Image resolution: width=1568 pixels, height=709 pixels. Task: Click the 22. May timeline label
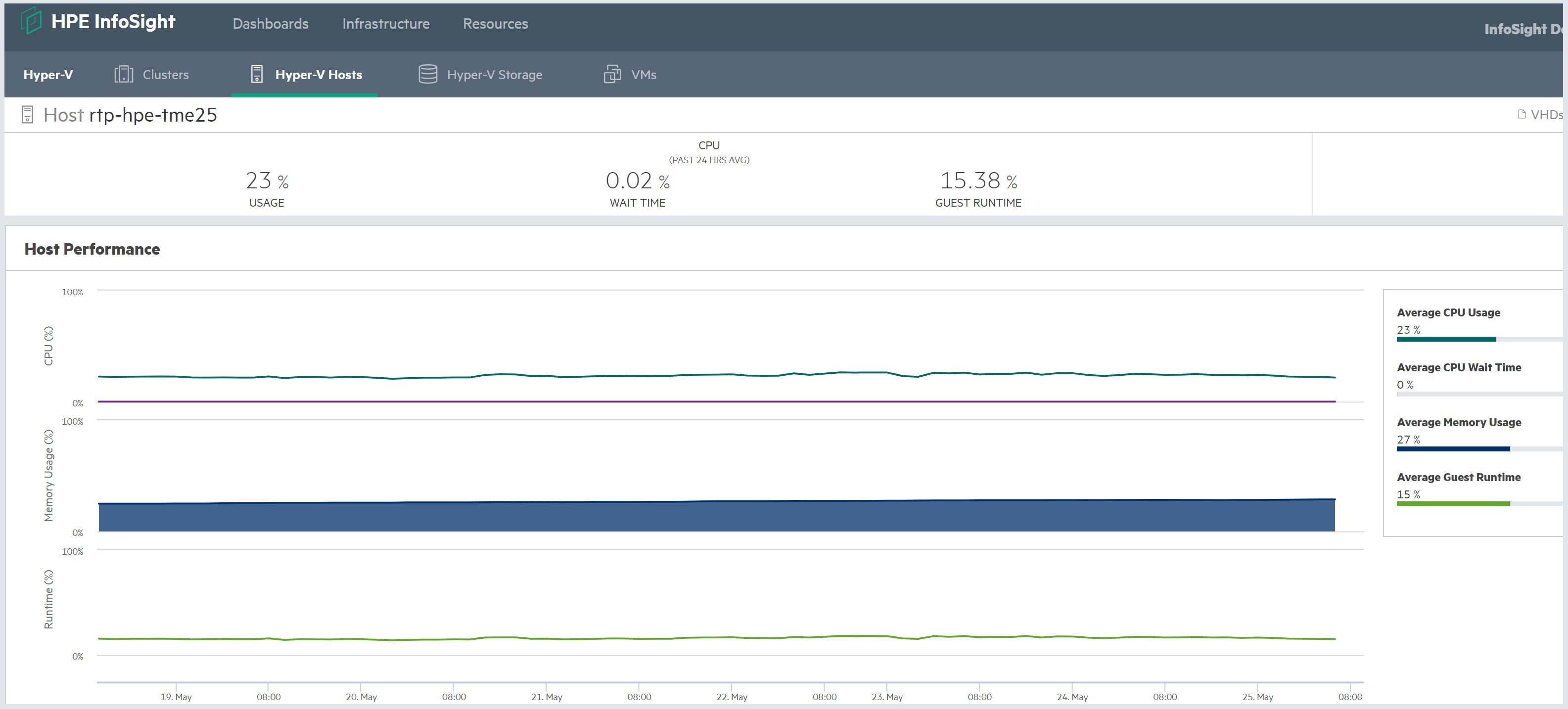(x=732, y=697)
